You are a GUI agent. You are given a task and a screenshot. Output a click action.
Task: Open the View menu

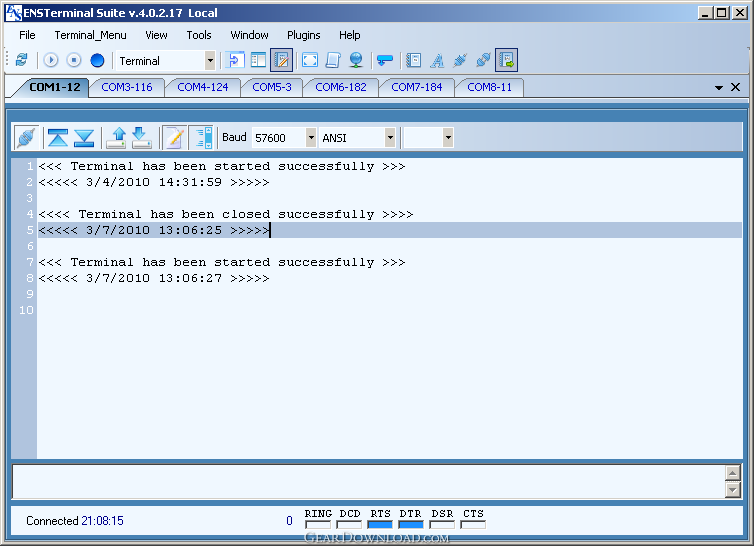[156, 35]
